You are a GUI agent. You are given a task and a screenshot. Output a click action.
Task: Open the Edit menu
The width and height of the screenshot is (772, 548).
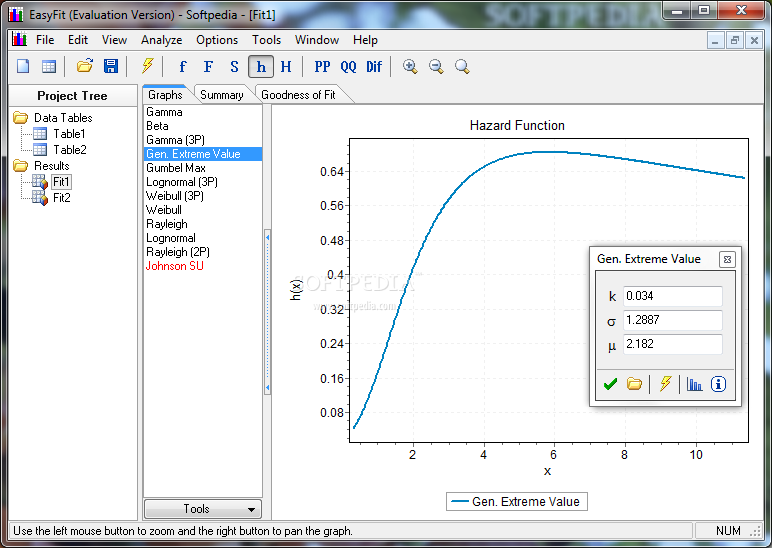click(x=78, y=40)
